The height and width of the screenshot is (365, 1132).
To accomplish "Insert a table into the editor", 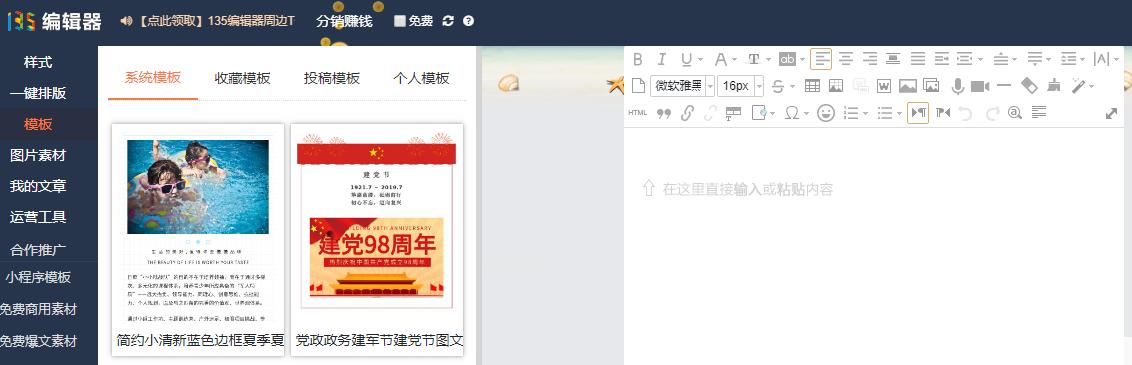I will click(812, 86).
